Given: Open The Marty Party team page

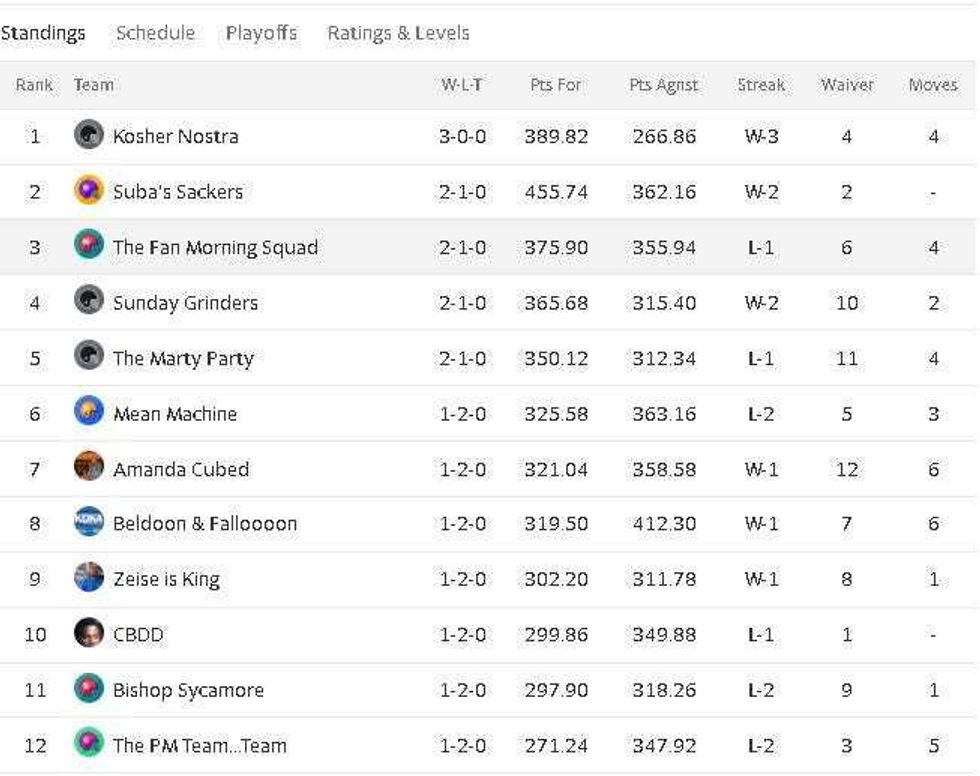Looking at the screenshot, I should click(183, 359).
